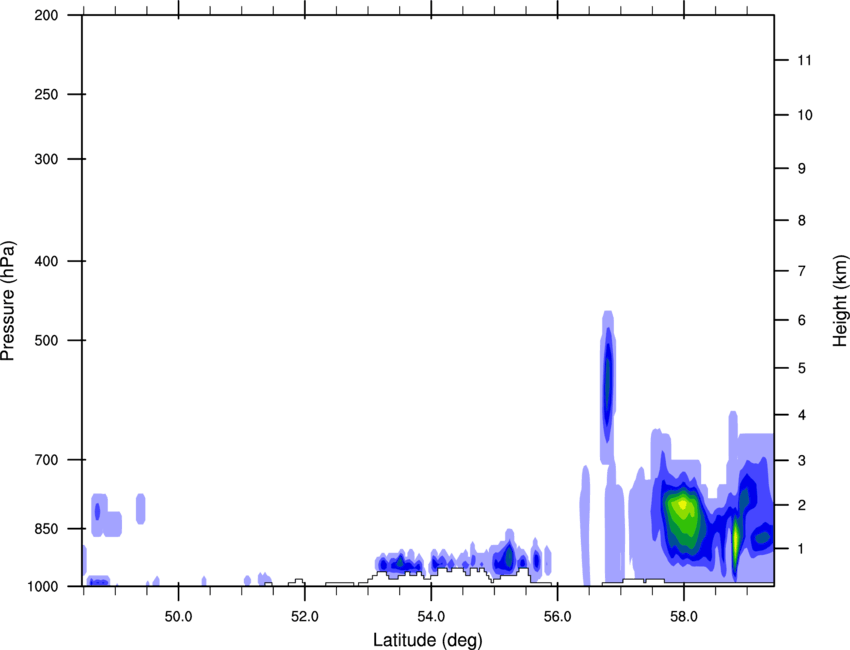Click the 'Latitude (deg)' axis title
Screen dimensions: 850x650
(x=428, y=640)
